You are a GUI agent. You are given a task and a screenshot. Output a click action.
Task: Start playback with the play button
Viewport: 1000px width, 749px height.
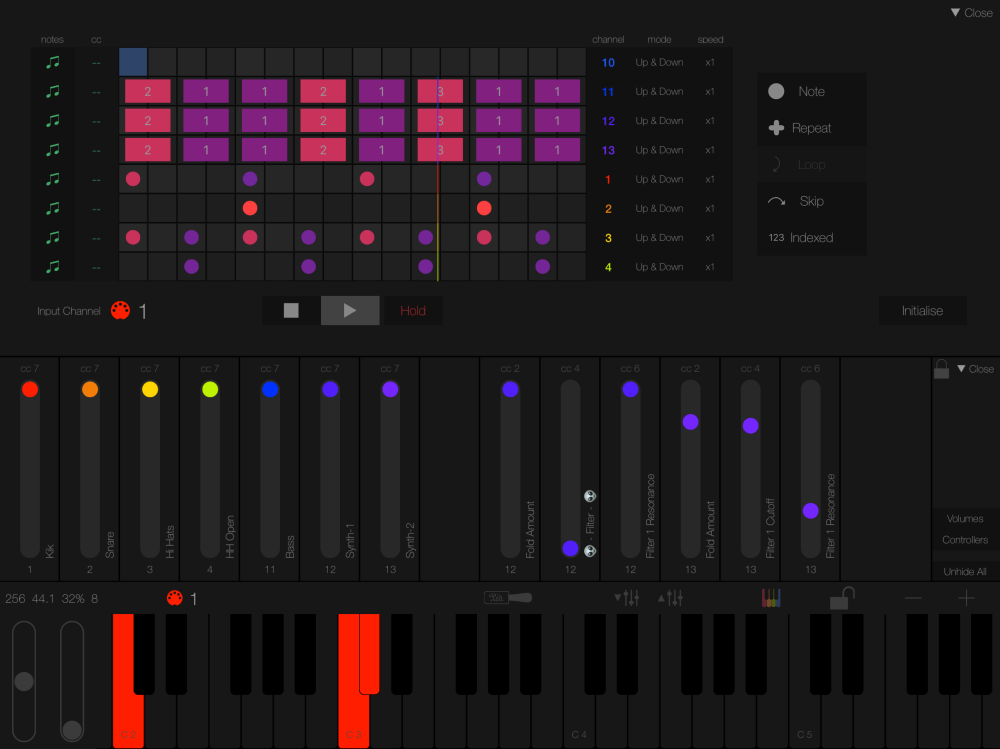click(349, 311)
